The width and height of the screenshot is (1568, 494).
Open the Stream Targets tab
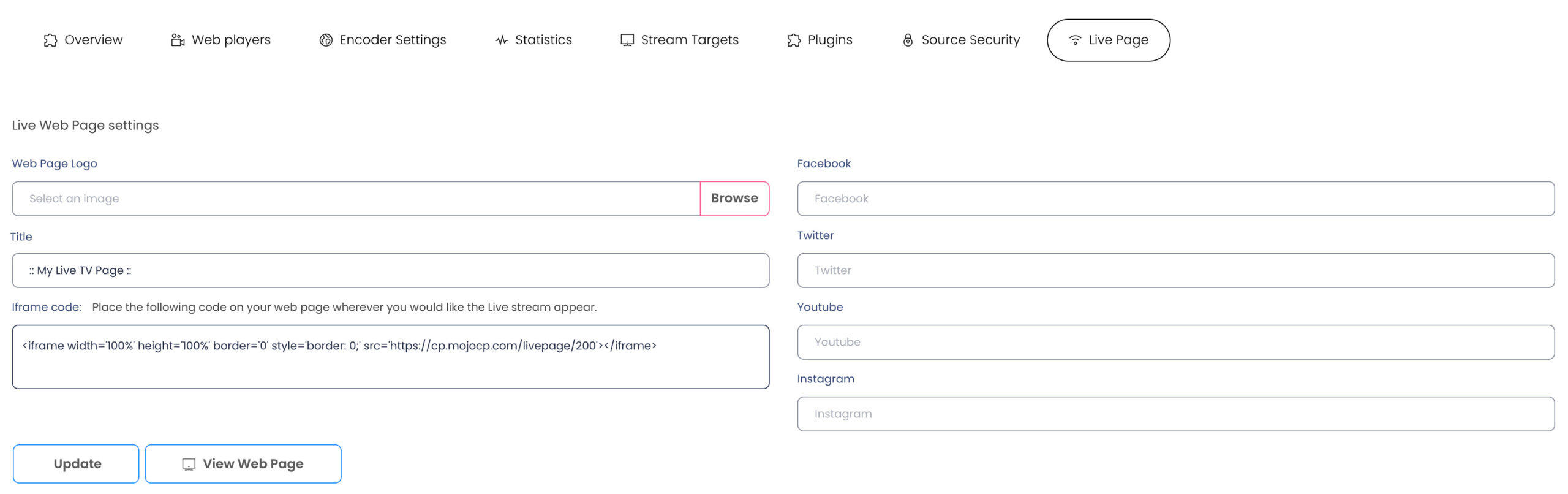[x=689, y=40]
